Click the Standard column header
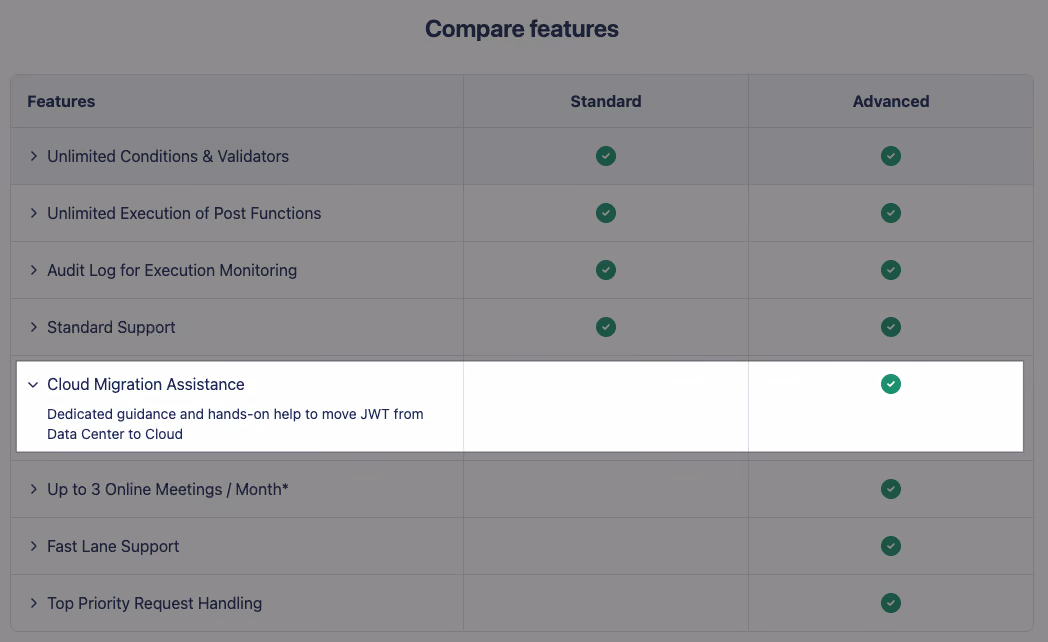Image resolution: width=1048 pixels, height=642 pixels. [606, 102]
